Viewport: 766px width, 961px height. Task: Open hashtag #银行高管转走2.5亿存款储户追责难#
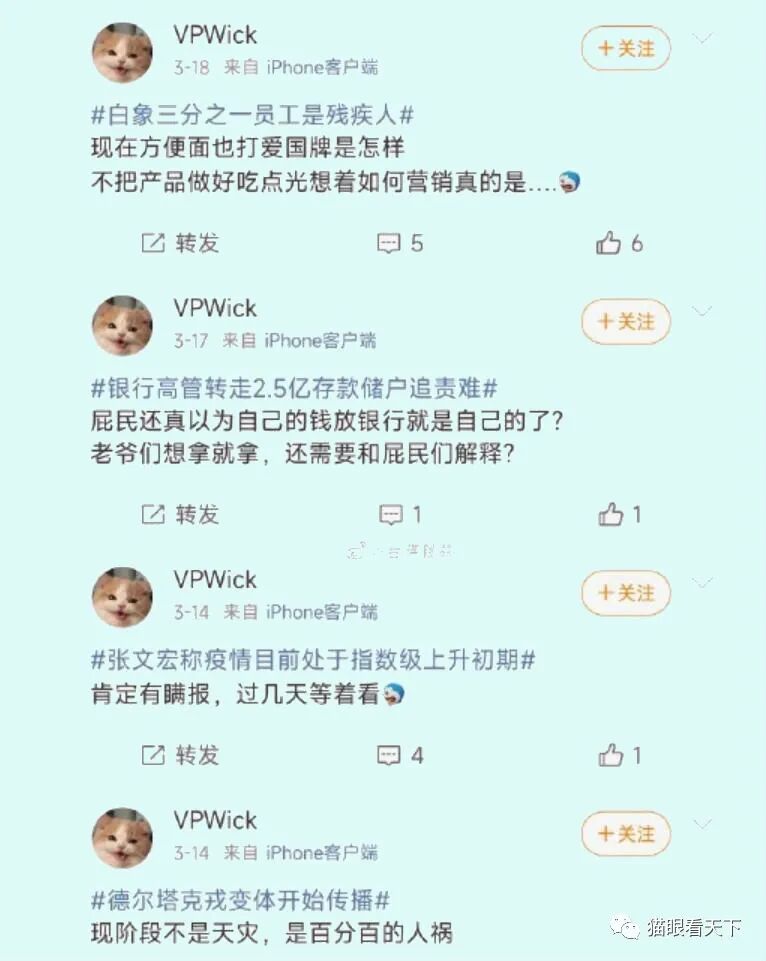(294, 388)
